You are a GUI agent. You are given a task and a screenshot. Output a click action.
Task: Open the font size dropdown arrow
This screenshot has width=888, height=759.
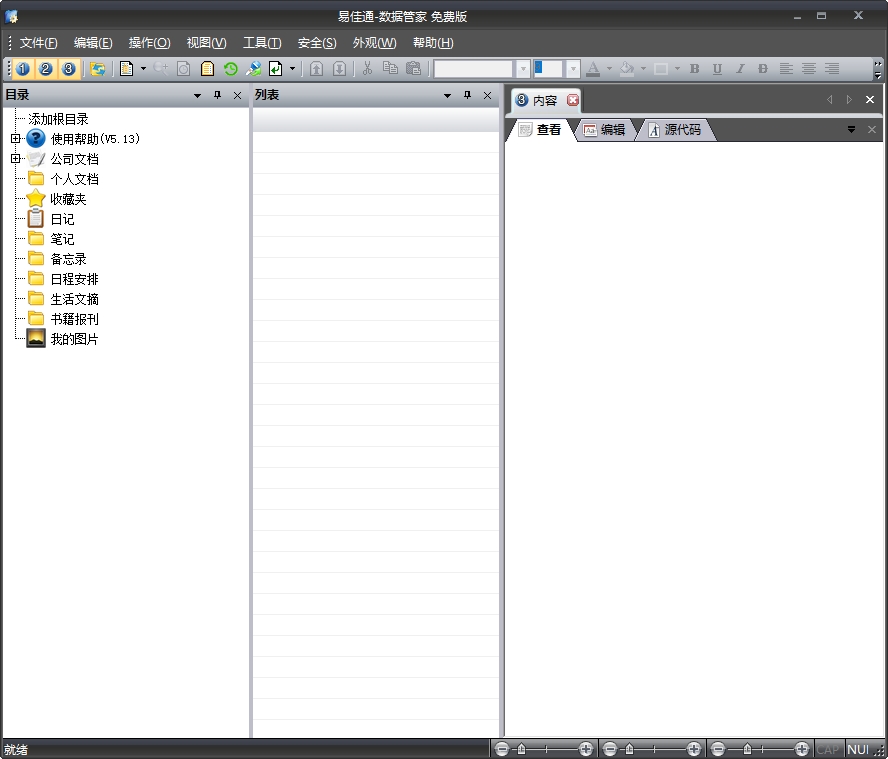573,69
